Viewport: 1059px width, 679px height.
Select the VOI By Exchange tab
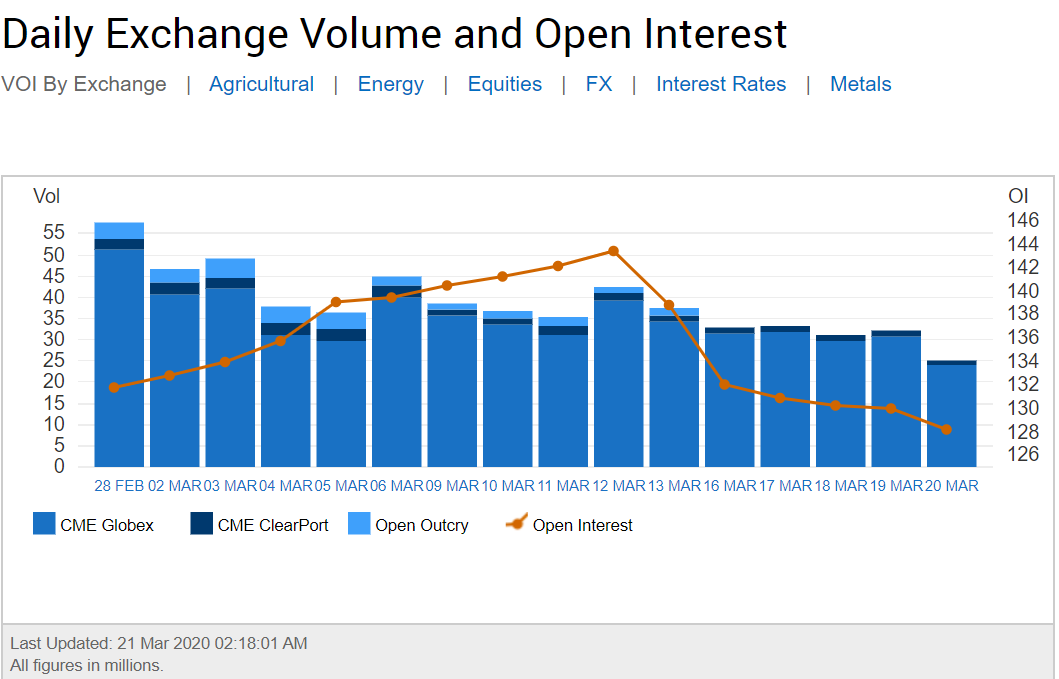[x=84, y=84]
